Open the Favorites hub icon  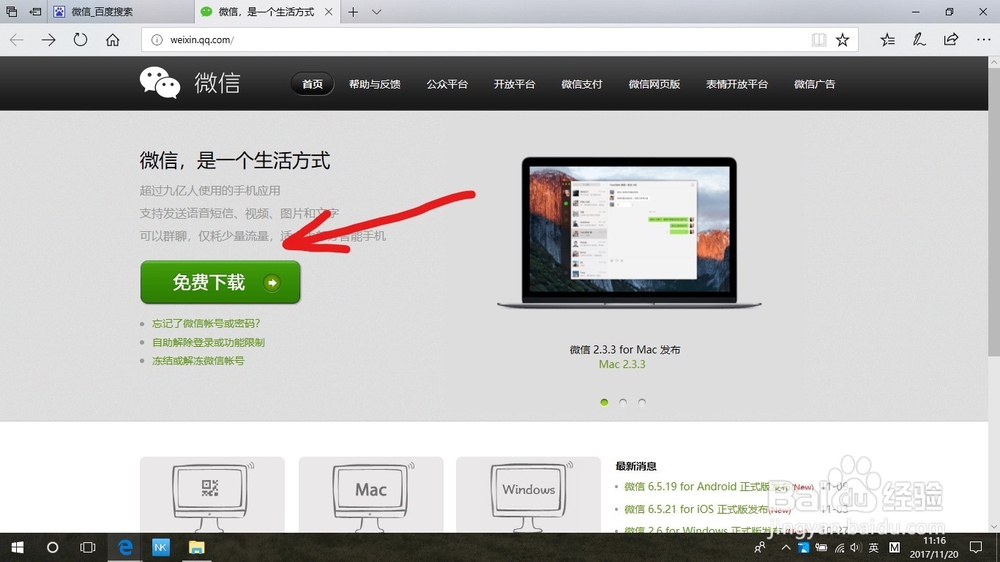point(887,40)
